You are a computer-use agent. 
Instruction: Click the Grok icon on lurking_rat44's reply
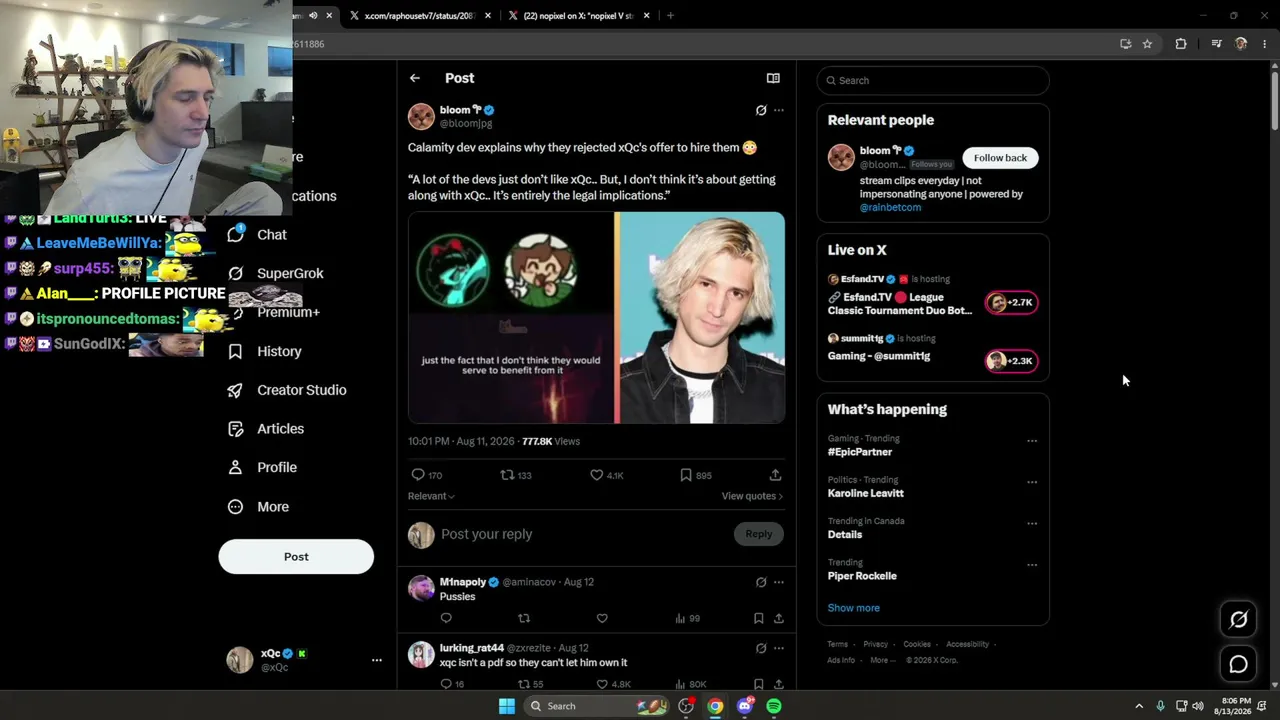click(x=761, y=648)
